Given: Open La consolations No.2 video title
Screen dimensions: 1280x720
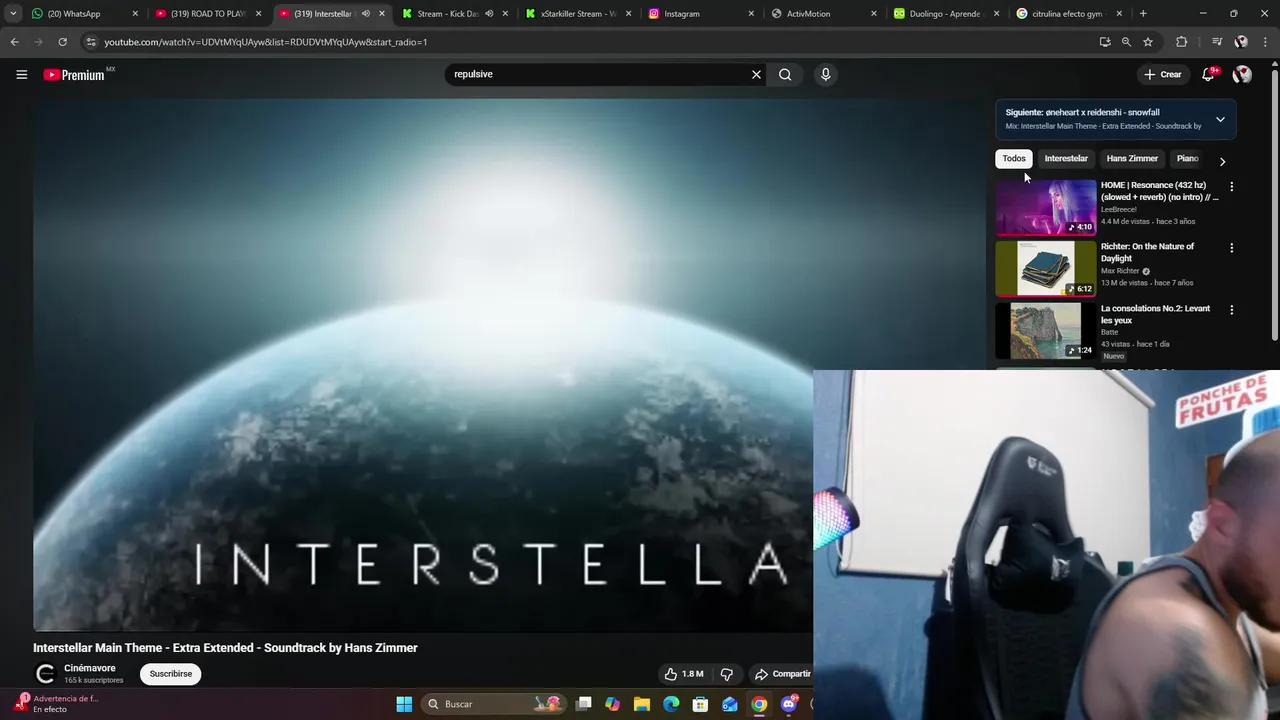Looking at the screenshot, I should [1155, 314].
